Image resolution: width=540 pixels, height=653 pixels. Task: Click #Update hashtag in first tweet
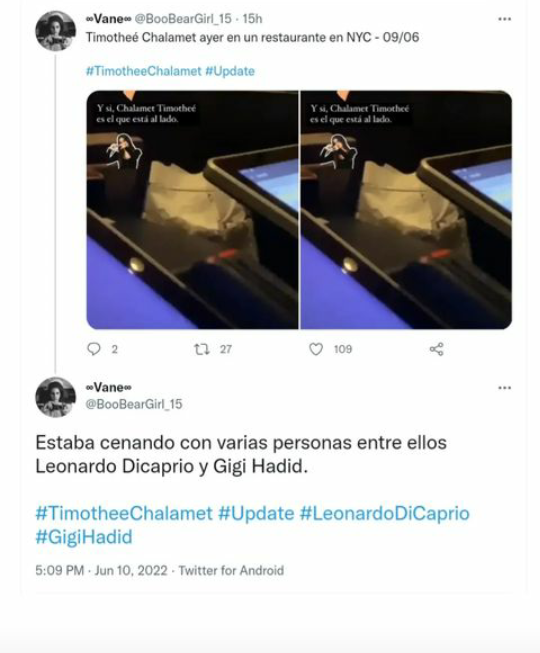[x=230, y=71]
